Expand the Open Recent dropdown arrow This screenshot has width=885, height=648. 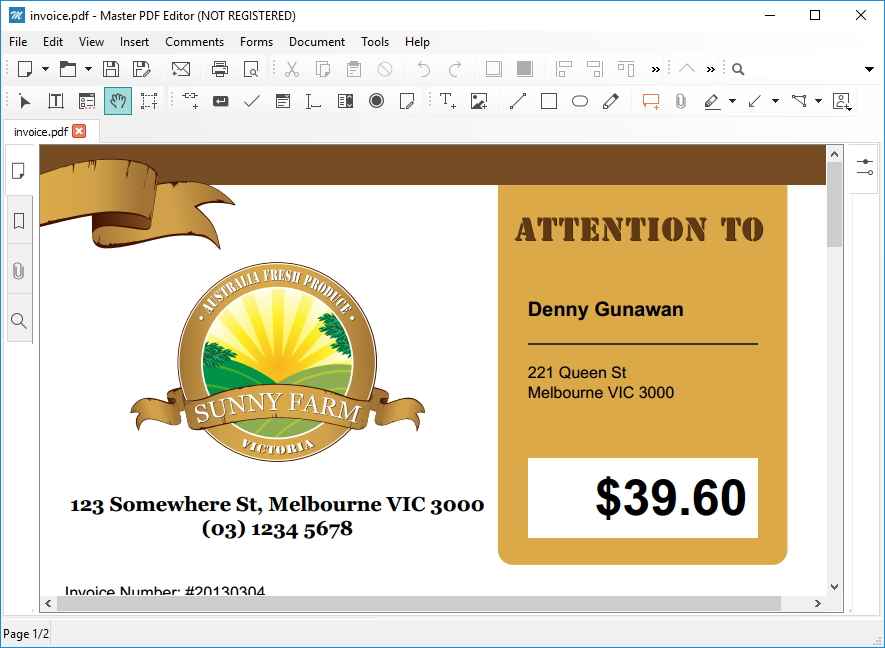[86, 68]
